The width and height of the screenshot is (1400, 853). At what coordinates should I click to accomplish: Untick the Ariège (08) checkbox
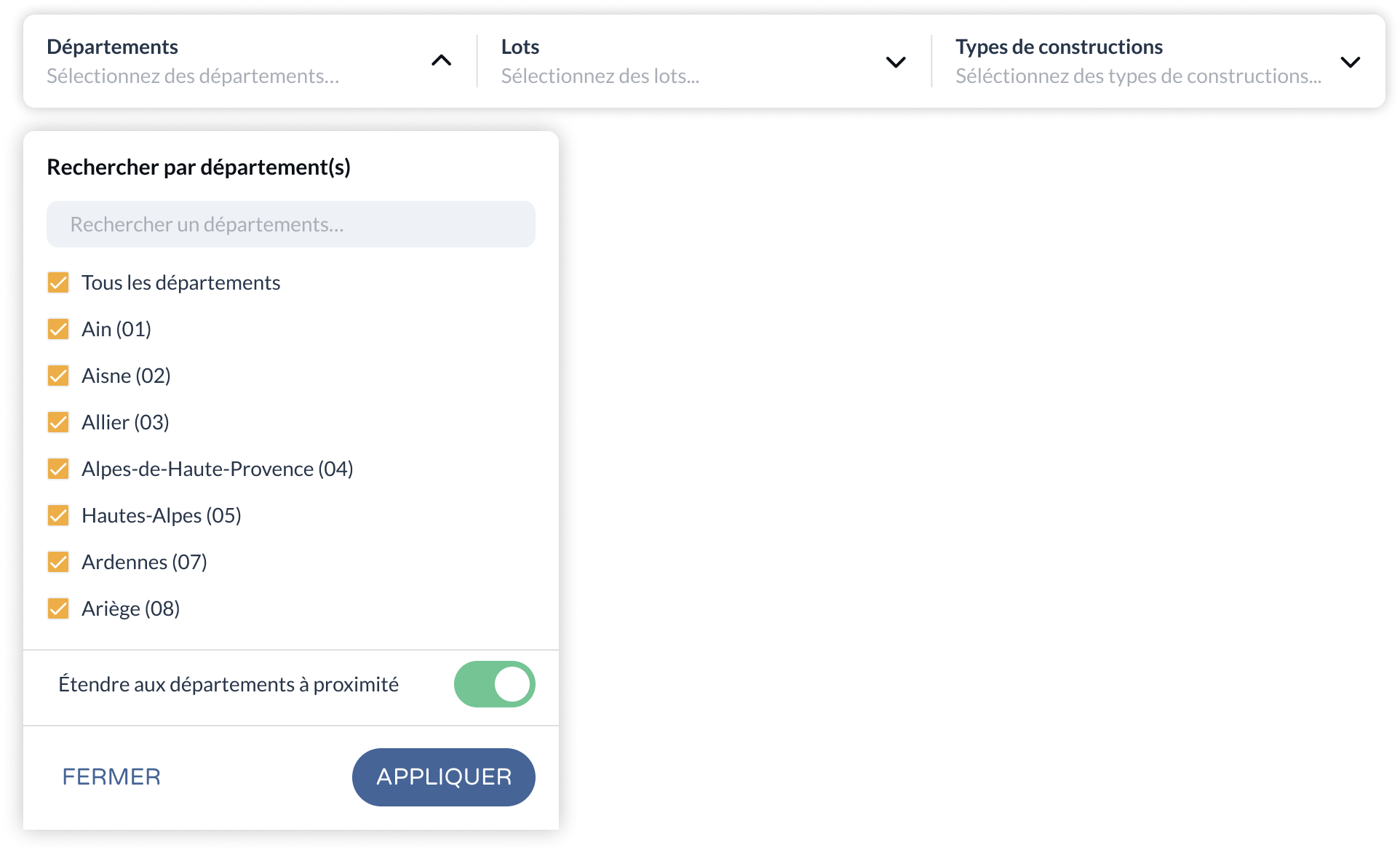pos(58,608)
